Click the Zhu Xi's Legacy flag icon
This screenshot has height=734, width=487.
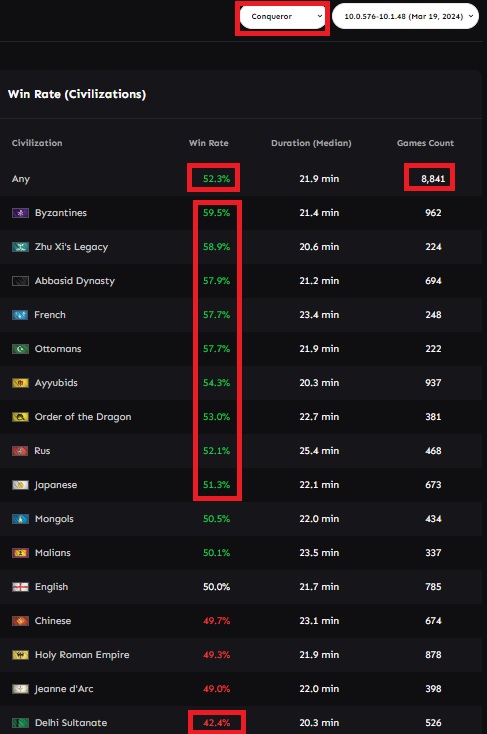[x=20, y=247]
